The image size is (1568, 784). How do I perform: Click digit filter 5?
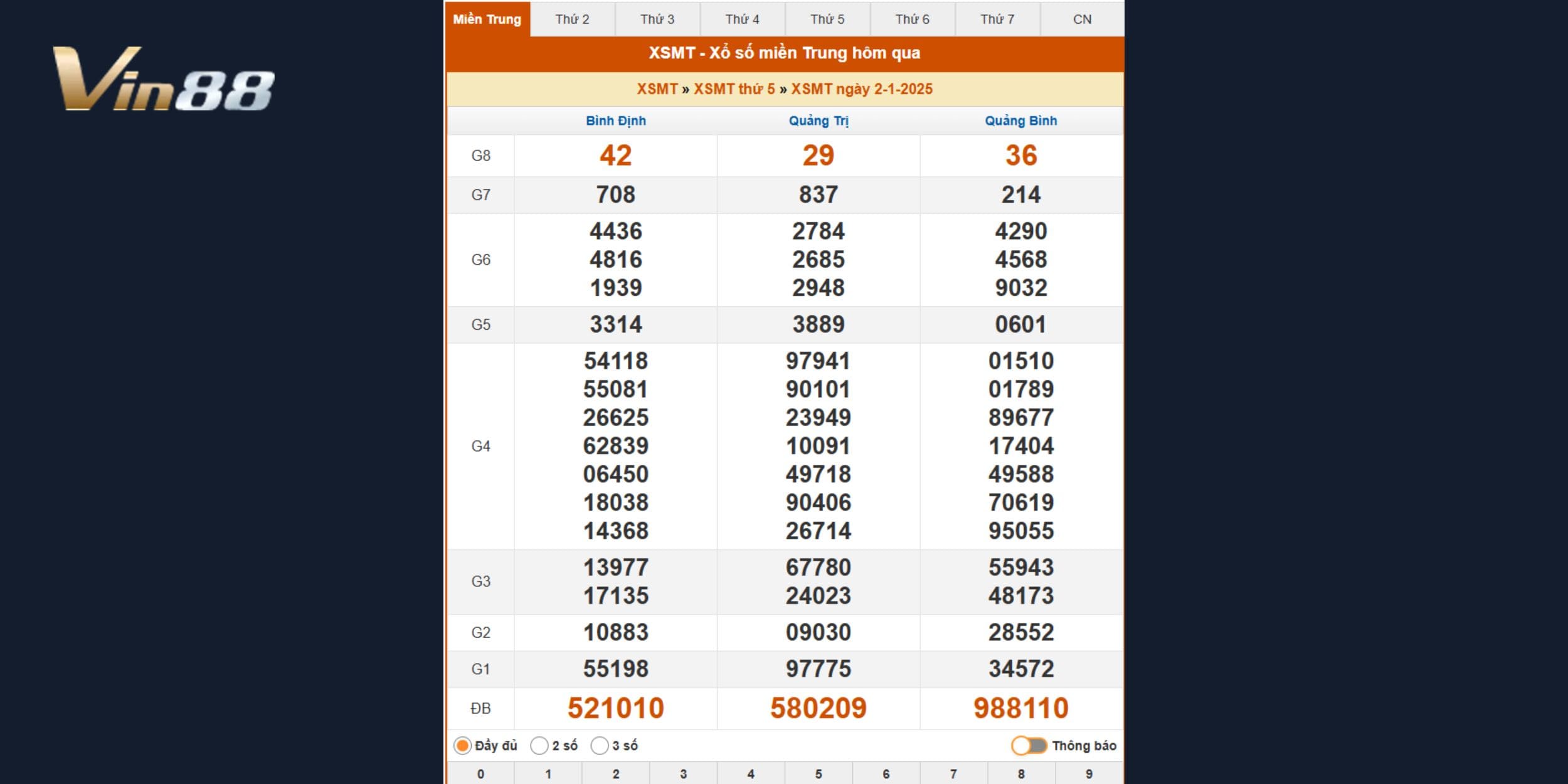[818, 774]
